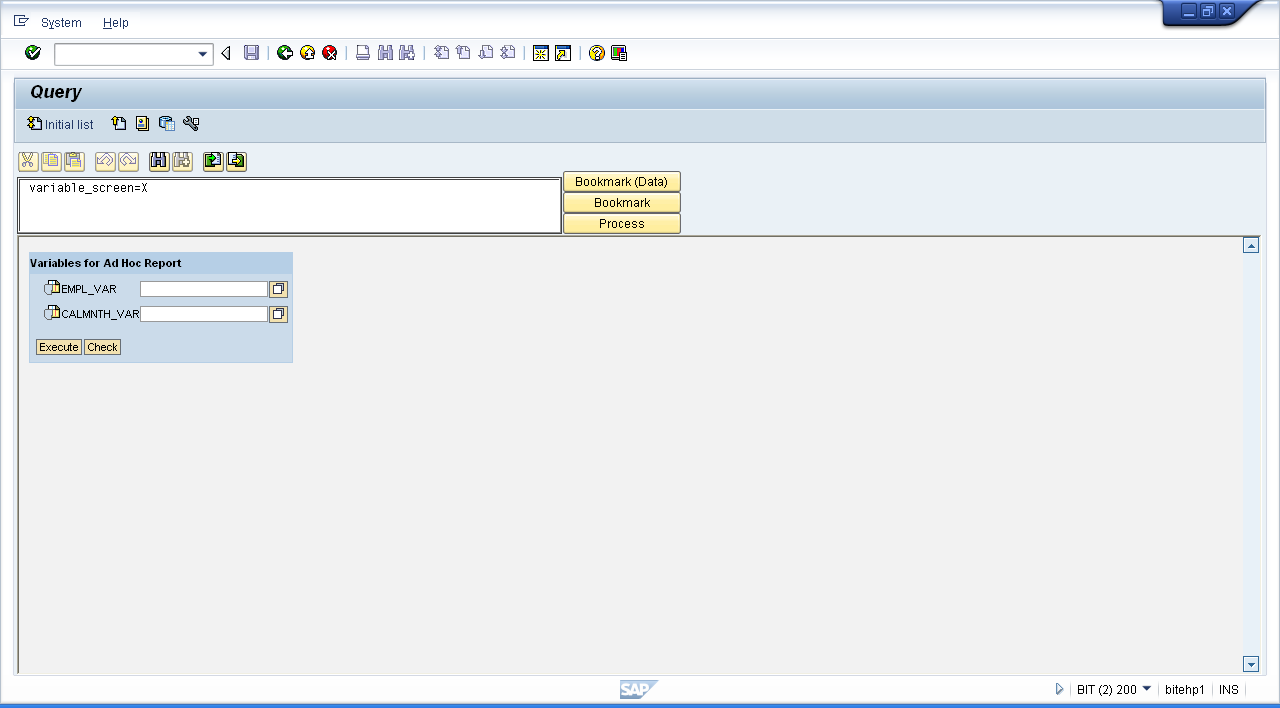Click the red Cancel icon
1280x708 pixels.
point(330,53)
